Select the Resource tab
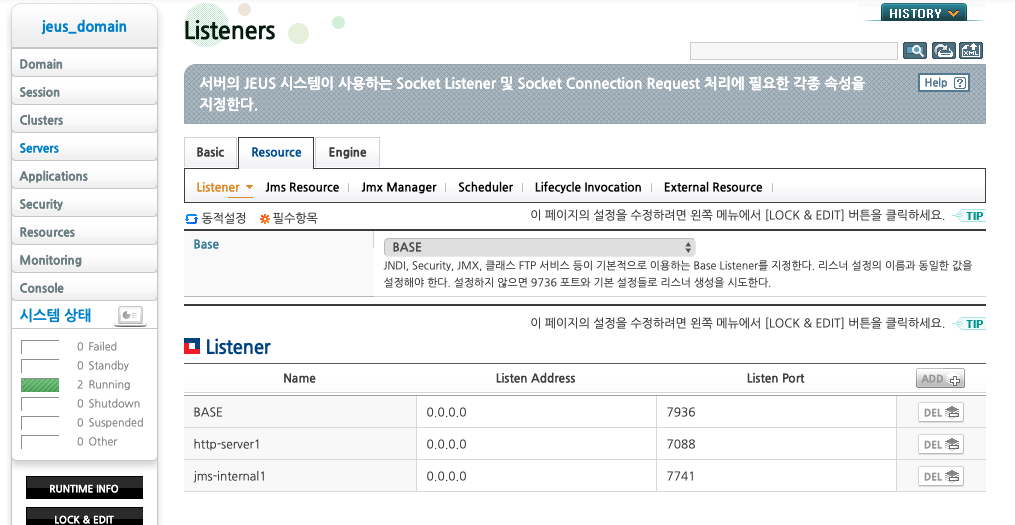 tap(276, 152)
